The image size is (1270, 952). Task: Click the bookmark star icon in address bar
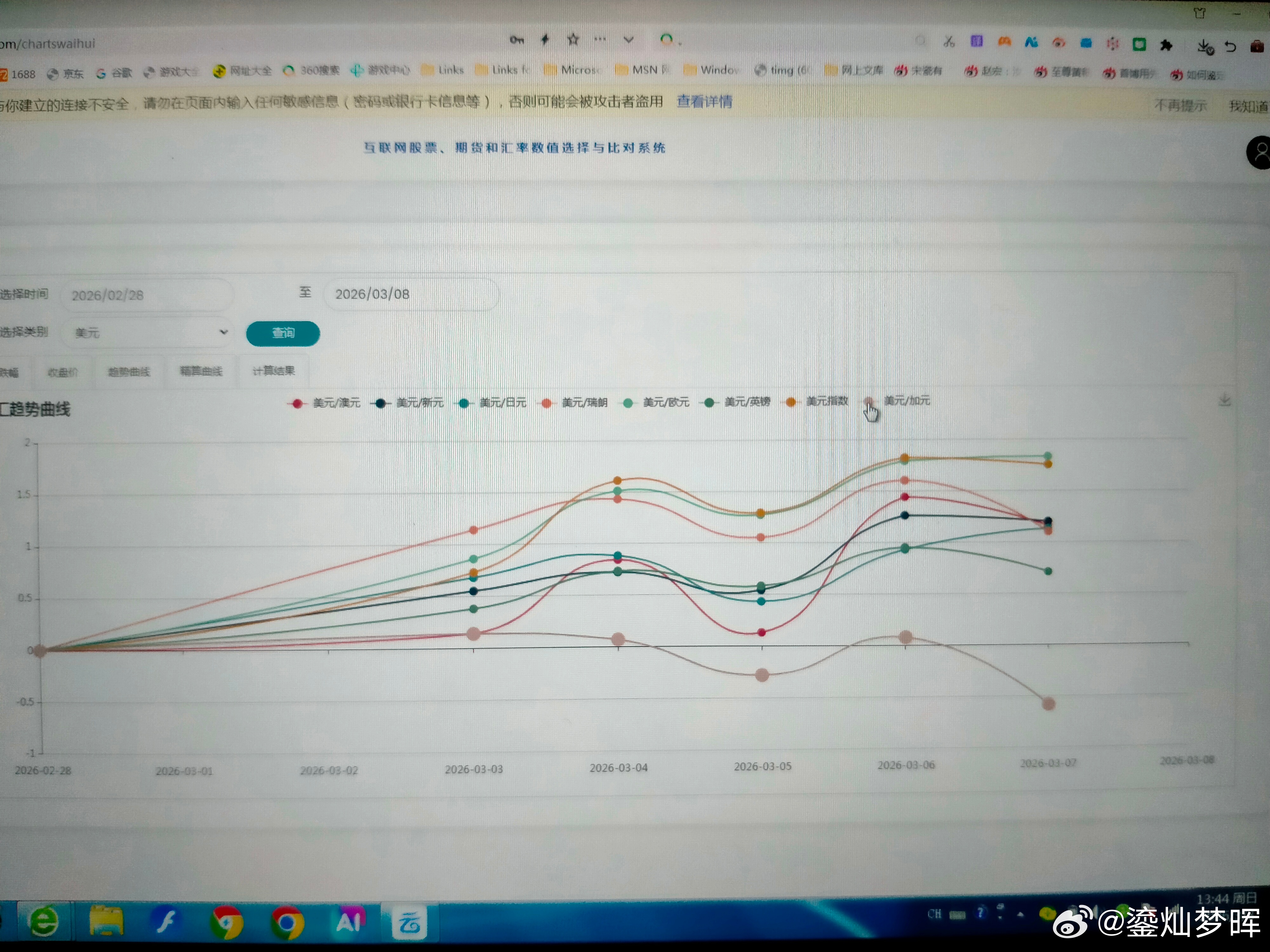(572, 40)
